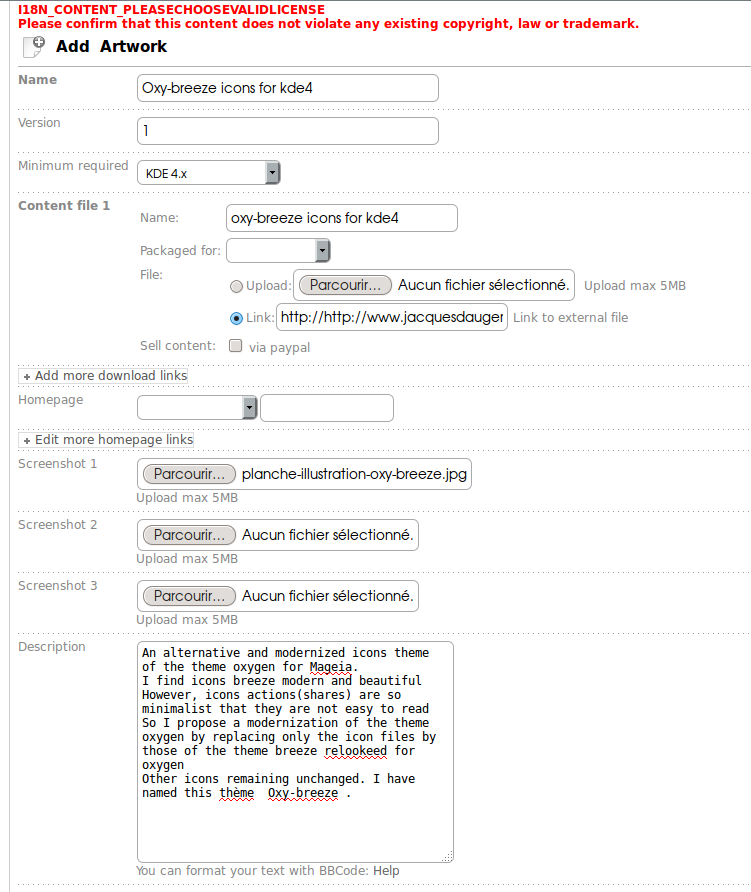The image size is (751, 892).
Task: Click the Add Artwork page icon
Action: click(34, 47)
